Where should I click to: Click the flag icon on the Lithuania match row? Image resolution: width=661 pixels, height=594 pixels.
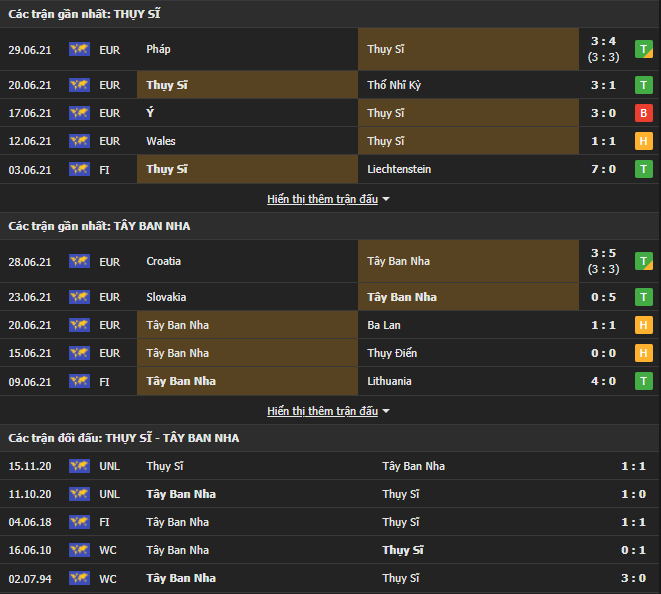(79, 381)
